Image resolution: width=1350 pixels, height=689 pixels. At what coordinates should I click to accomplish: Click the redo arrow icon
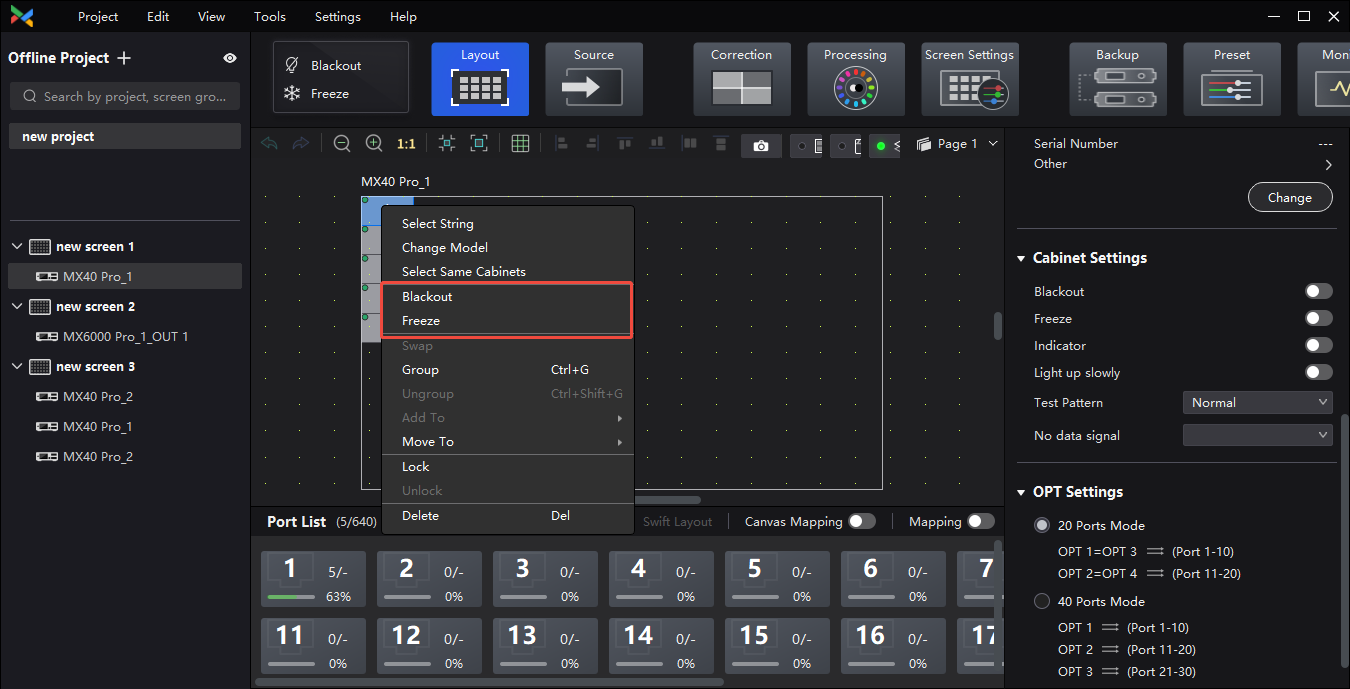pyautogui.click(x=300, y=144)
